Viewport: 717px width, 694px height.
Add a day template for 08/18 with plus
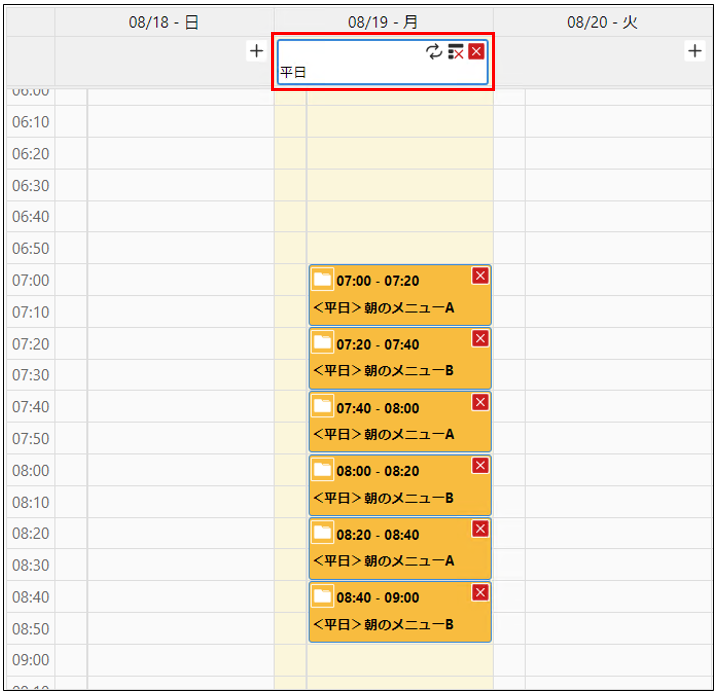(257, 51)
